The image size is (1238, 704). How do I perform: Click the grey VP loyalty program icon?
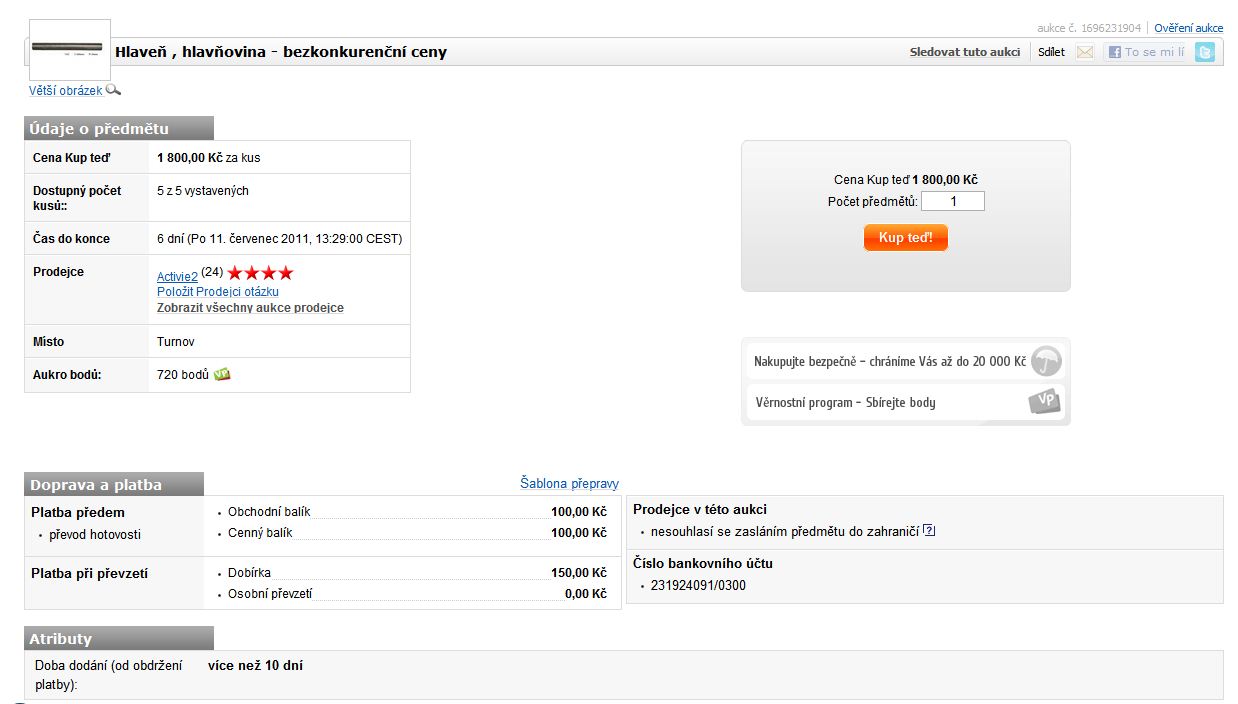1044,402
